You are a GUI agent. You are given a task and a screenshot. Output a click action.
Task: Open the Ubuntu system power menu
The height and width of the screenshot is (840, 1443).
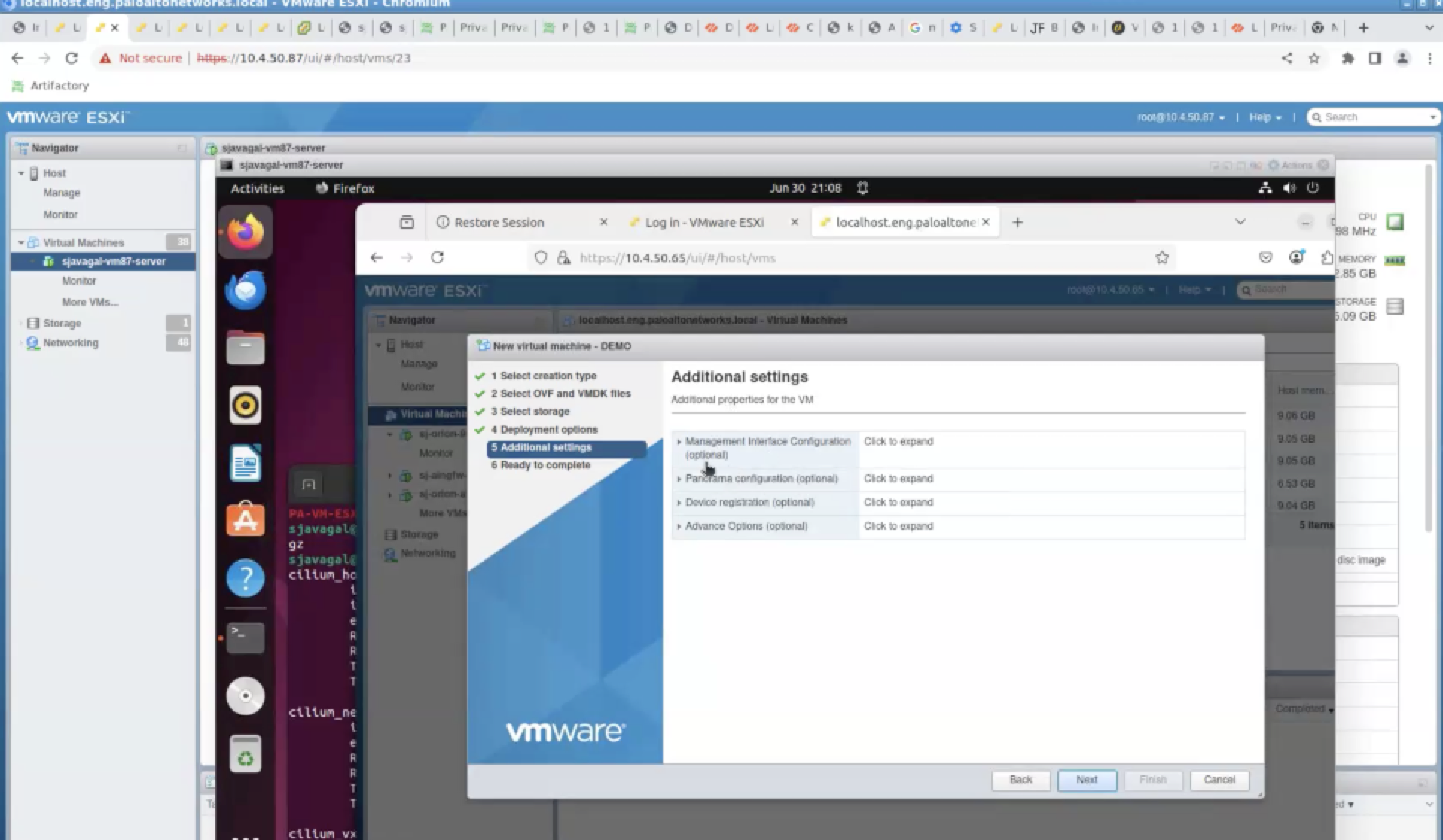click(x=1313, y=188)
